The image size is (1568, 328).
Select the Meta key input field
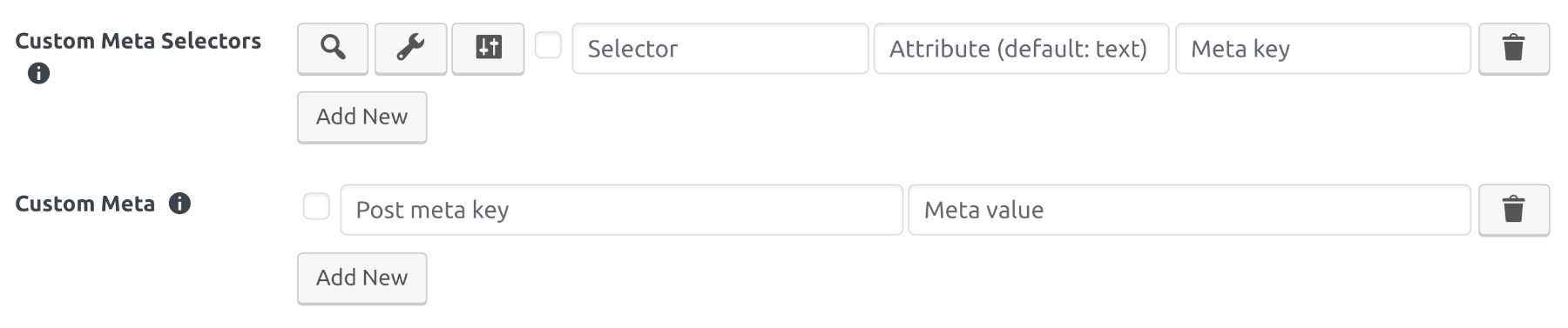pyautogui.click(x=1323, y=49)
